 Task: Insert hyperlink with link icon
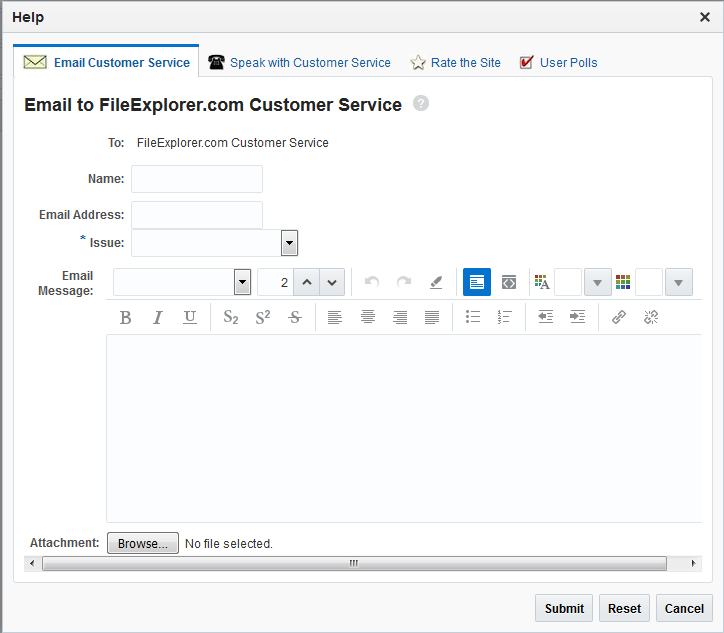[x=619, y=317]
